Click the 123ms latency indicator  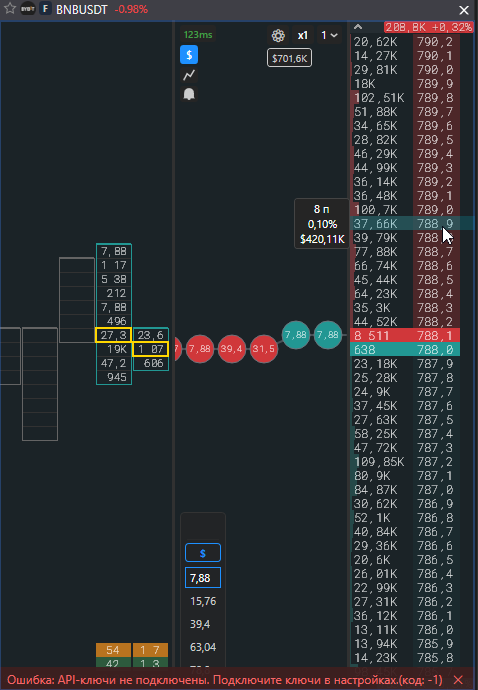pyautogui.click(x=198, y=35)
